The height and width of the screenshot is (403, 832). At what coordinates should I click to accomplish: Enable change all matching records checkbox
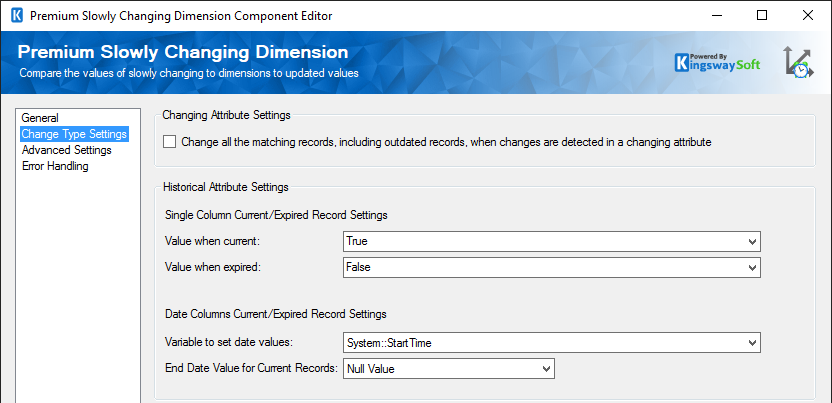pos(169,142)
